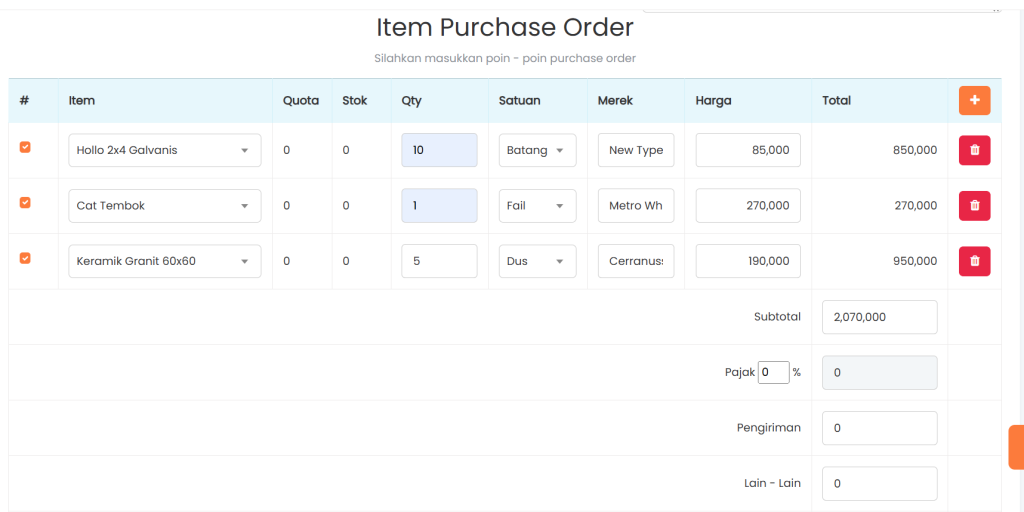Open the Batang unit dropdown
The height and width of the screenshot is (512, 1024).
(x=537, y=150)
